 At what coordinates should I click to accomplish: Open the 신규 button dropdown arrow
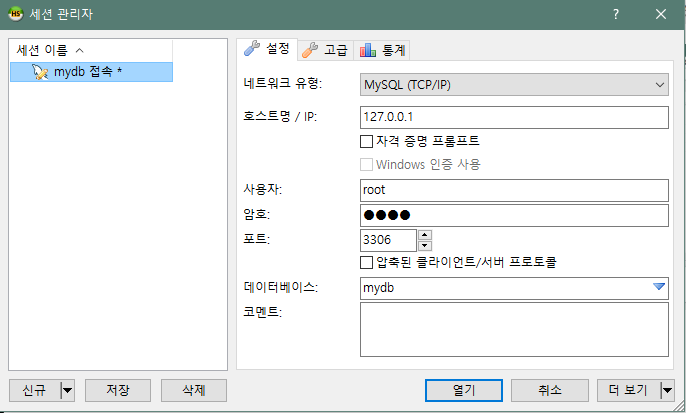(67, 390)
